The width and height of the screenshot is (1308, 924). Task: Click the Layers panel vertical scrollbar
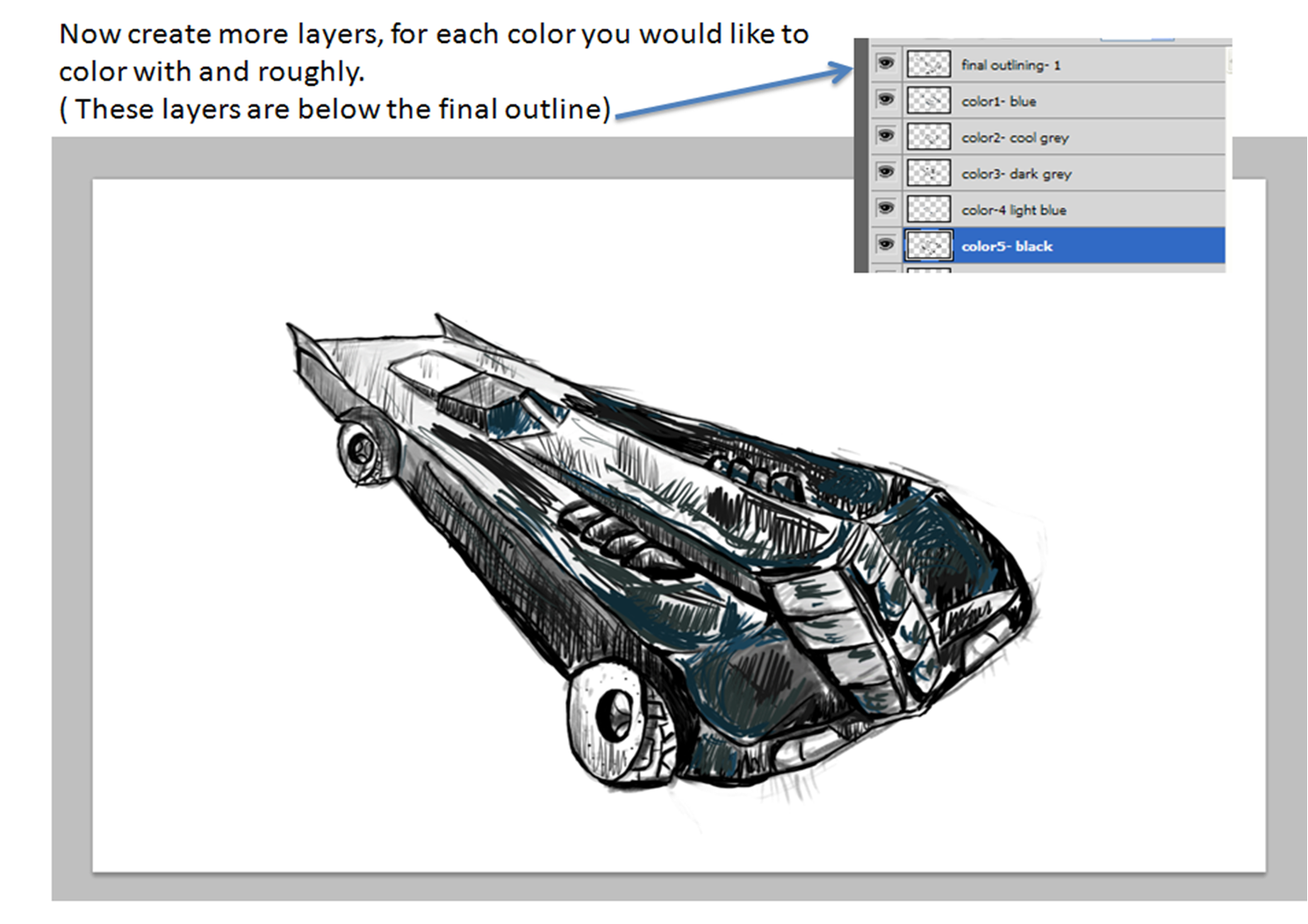pyautogui.click(x=1229, y=63)
